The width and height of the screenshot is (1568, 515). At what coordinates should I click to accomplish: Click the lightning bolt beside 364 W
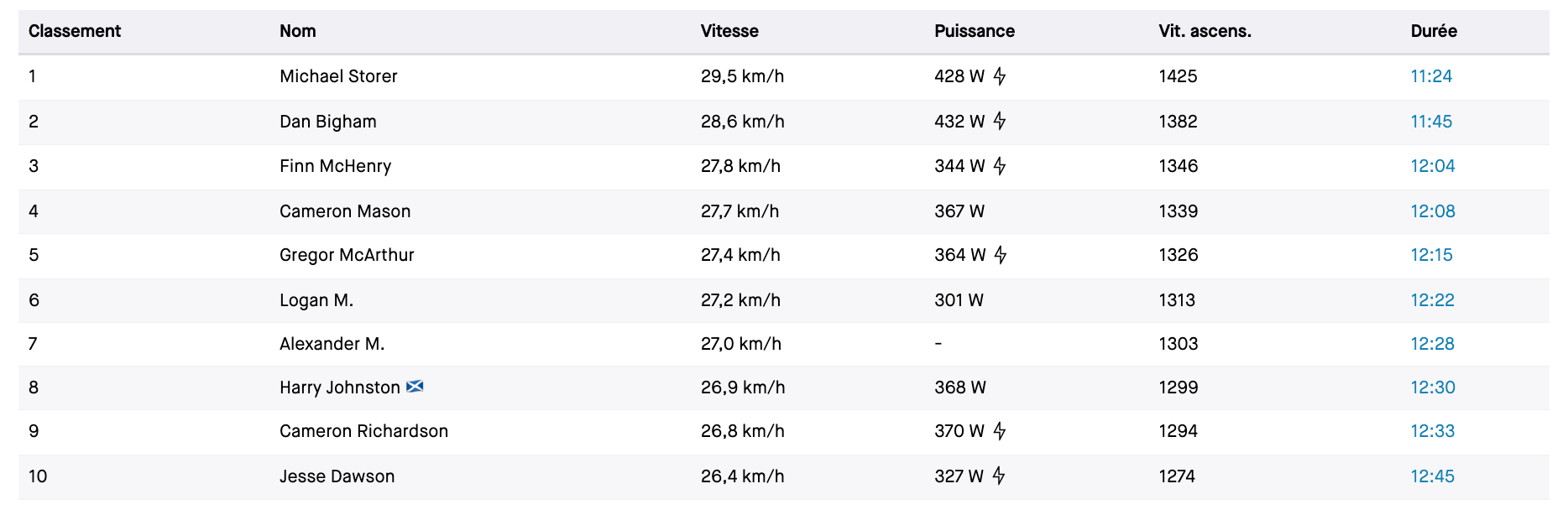click(1000, 255)
